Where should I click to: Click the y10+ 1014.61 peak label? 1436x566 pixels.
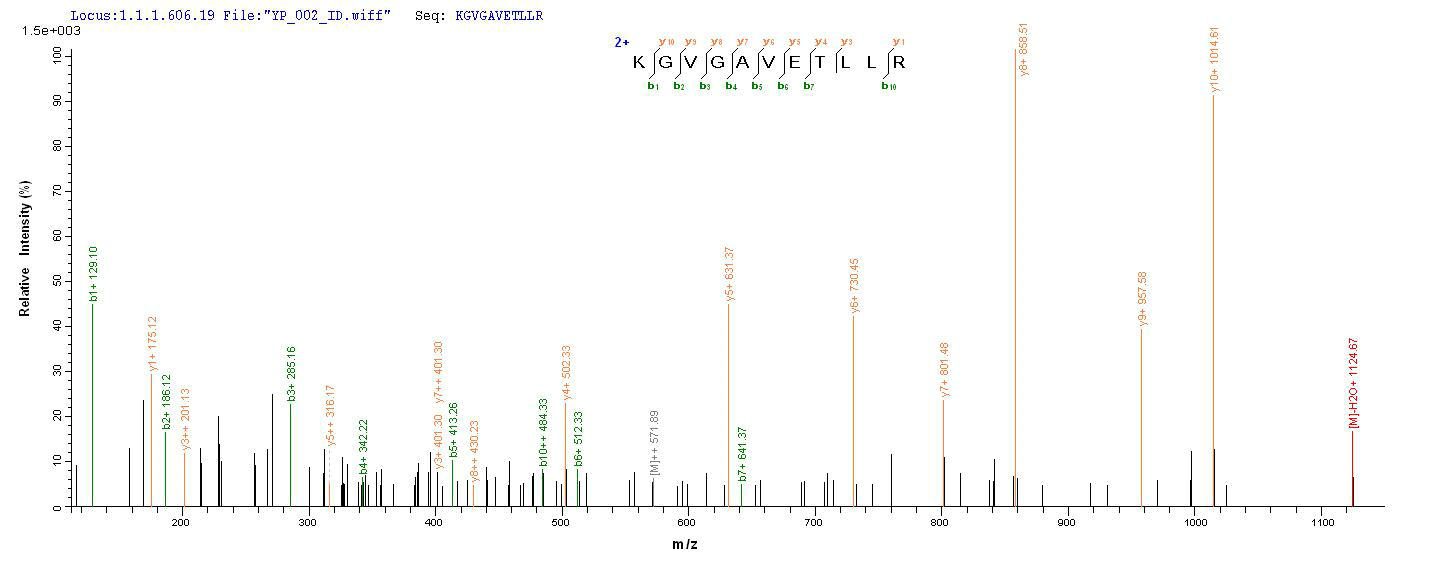[x=1214, y=60]
